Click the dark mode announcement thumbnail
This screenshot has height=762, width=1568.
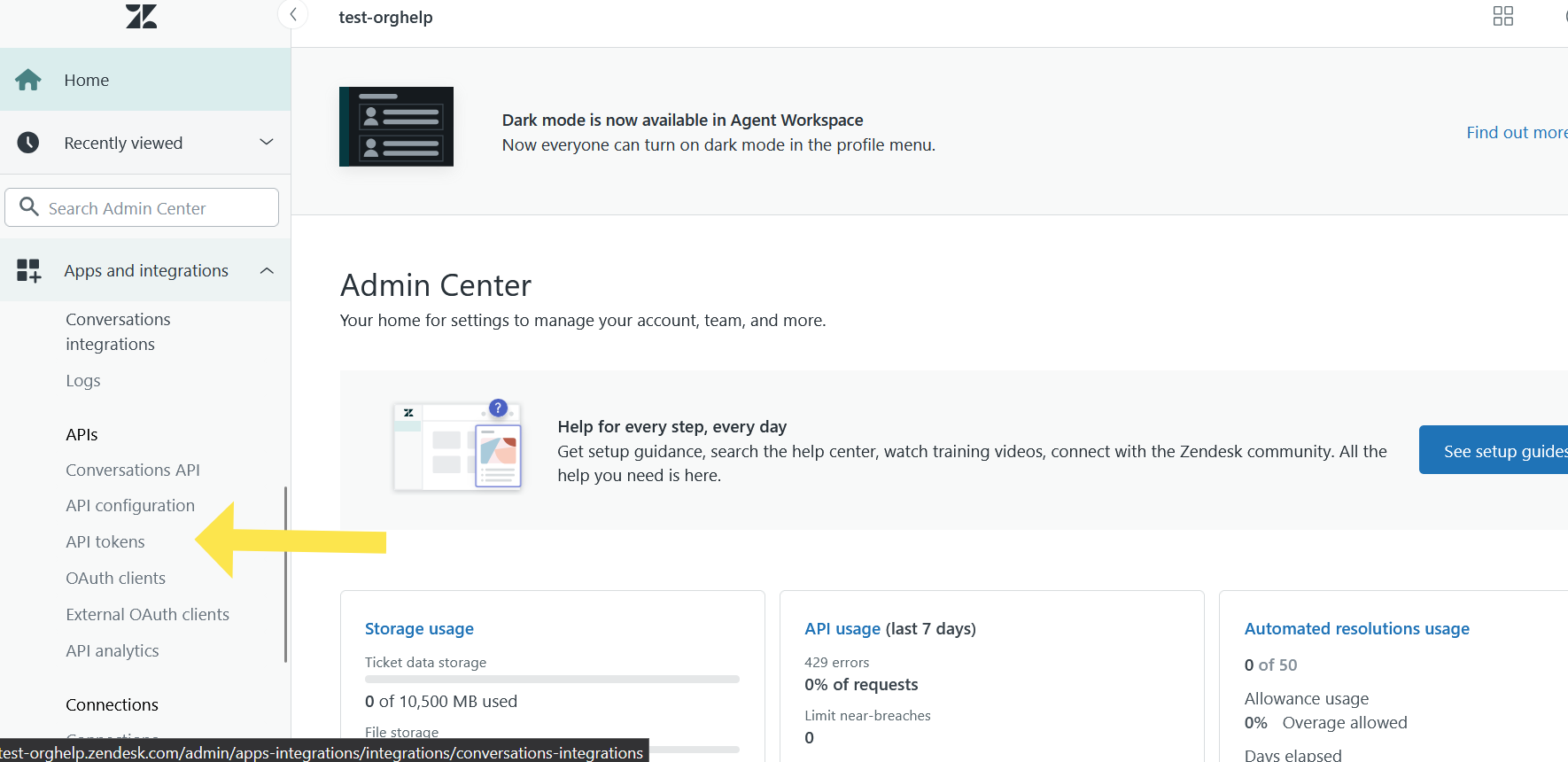[x=396, y=127]
